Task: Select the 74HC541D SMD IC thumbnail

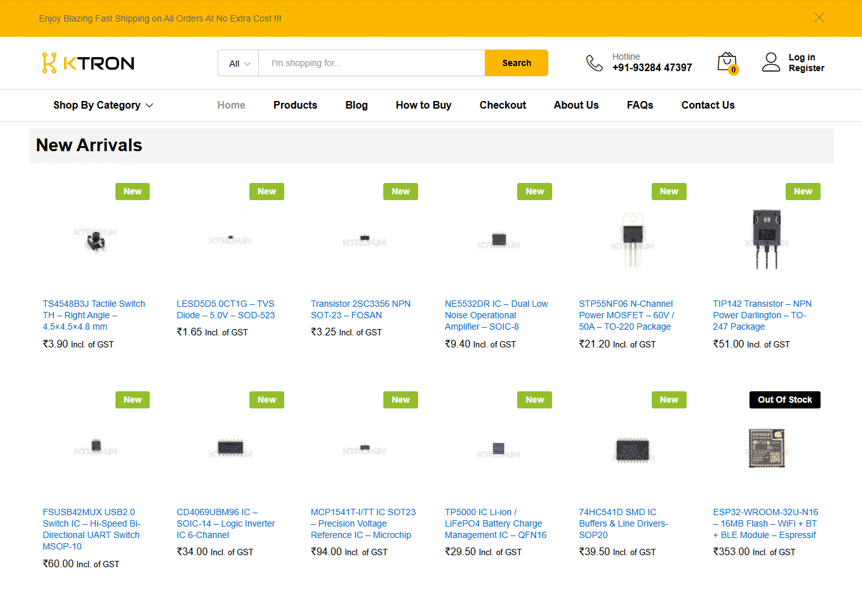Action: click(x=632, y=448)
